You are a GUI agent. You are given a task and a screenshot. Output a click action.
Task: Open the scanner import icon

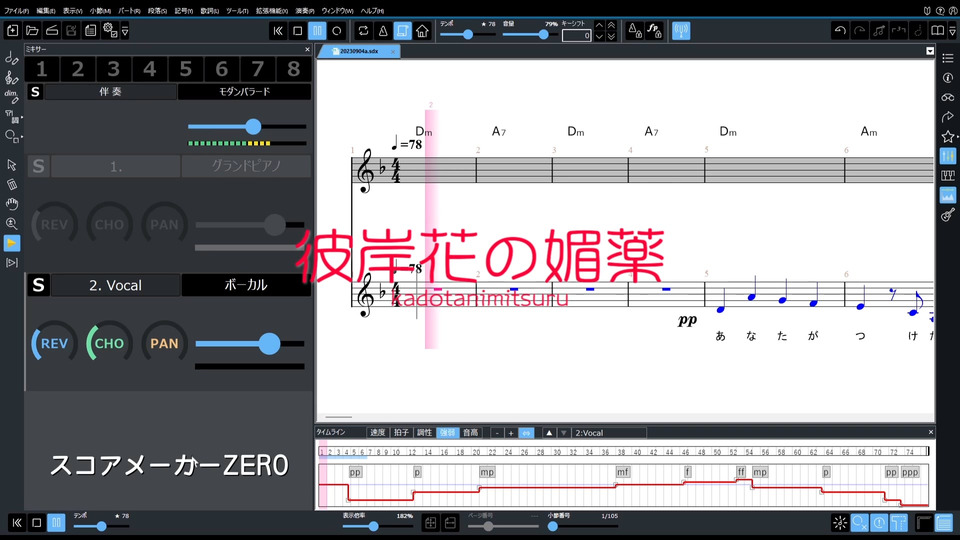[x=52, y=30]
